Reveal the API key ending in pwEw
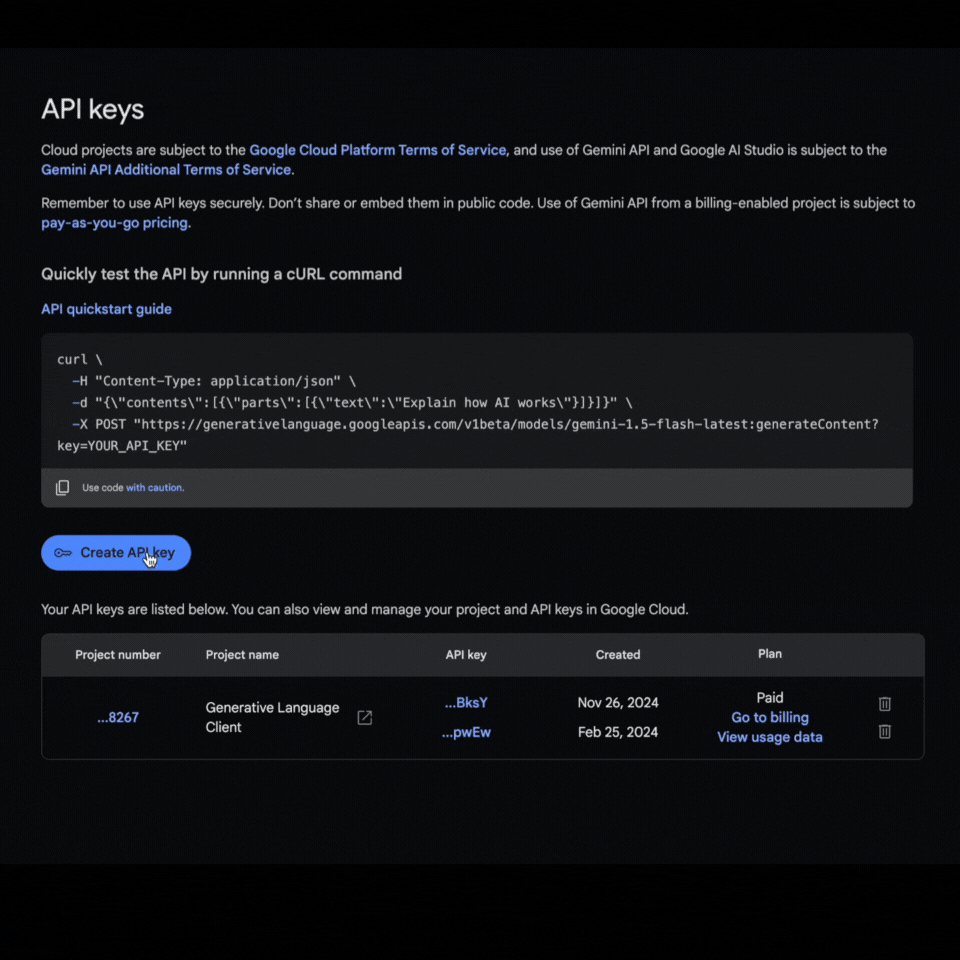This screenshot has width=960, height=960. pos(466,732)
